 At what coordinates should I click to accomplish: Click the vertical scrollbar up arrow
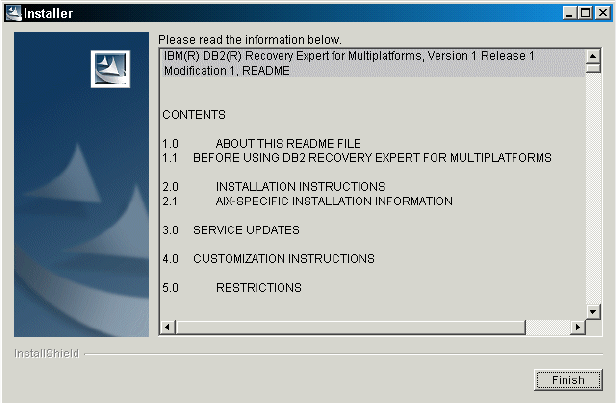tap(593, 56)
